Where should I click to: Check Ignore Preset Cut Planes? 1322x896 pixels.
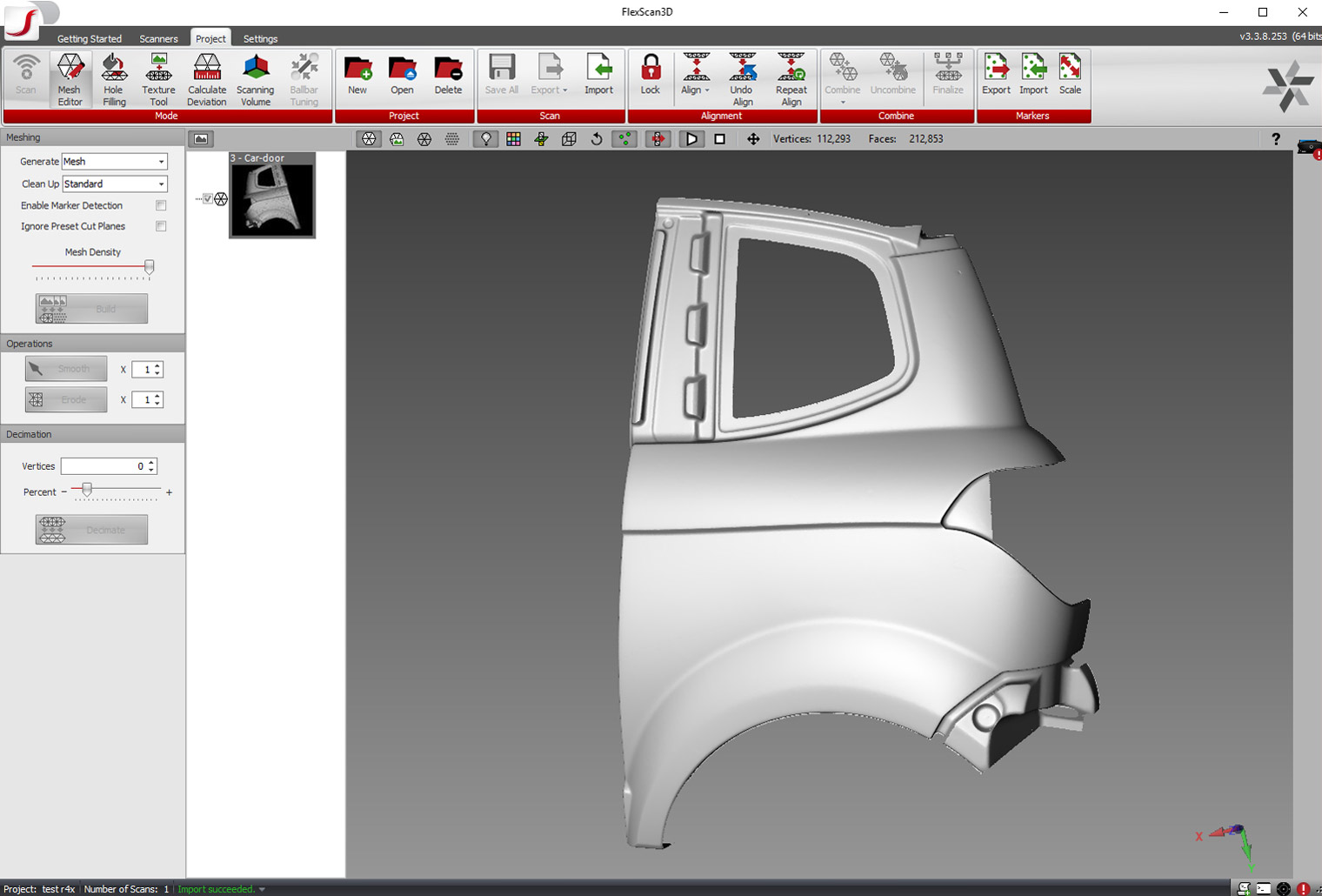161,226
